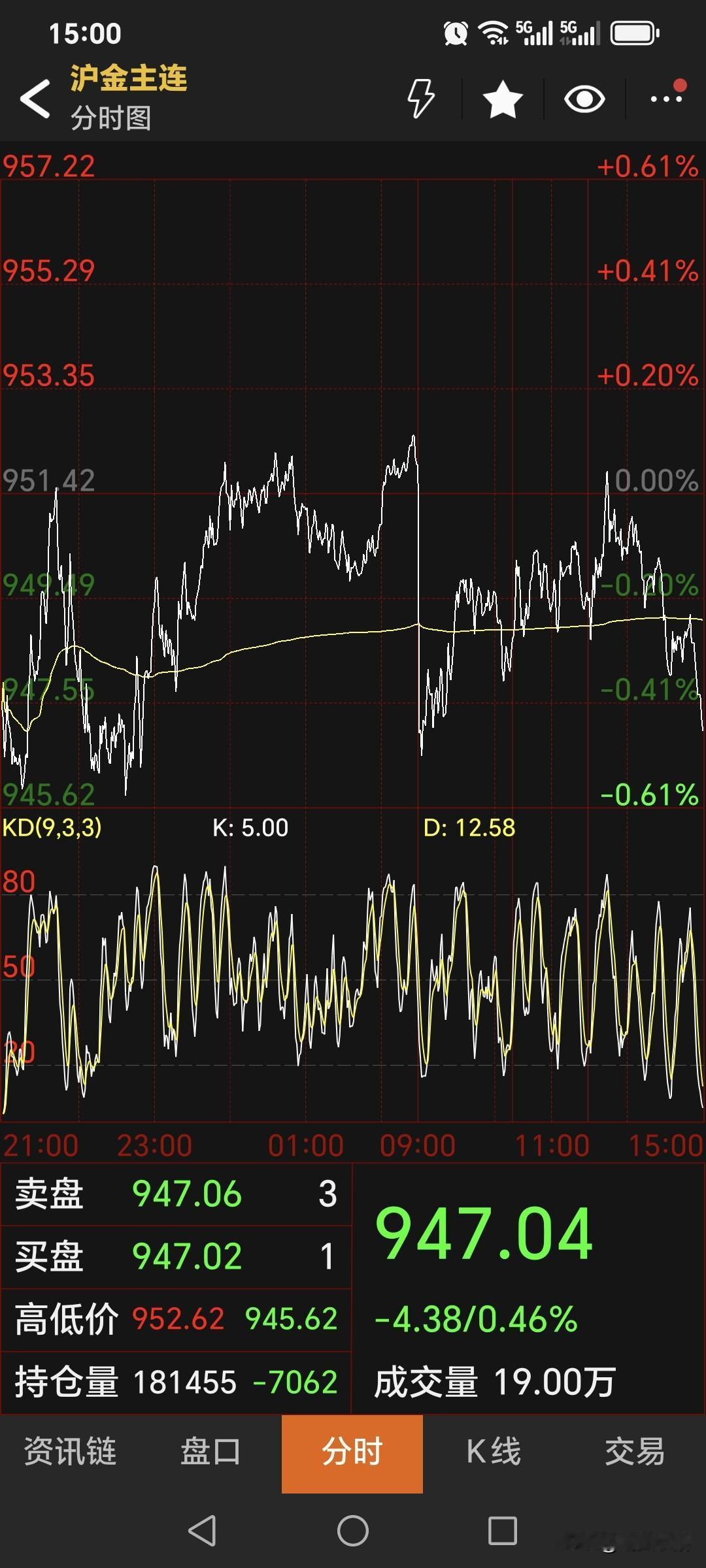Tap the 15:00 time axis label
Viewport: 706px width, 1568px height.
pyautogui.click(x=665, y=1145)
